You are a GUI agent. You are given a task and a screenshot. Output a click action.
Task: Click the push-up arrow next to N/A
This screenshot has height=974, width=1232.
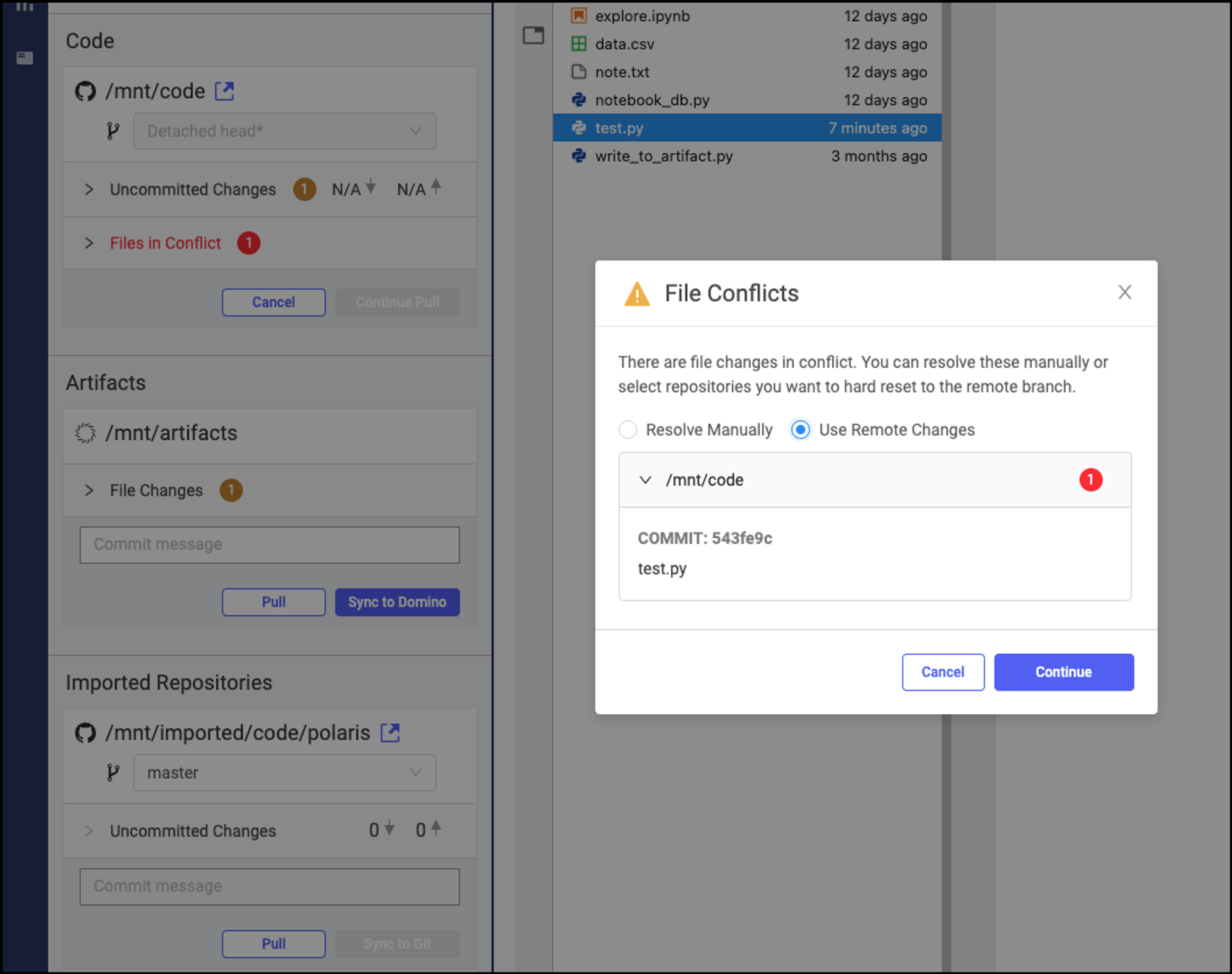(x=436, y=186)
